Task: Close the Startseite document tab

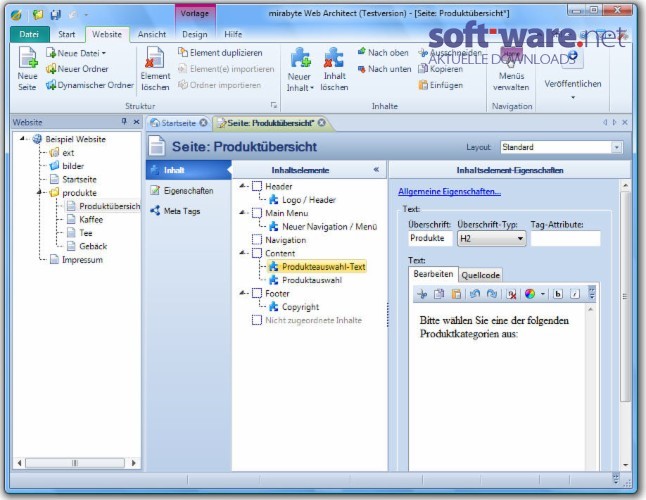Action: 203,123
